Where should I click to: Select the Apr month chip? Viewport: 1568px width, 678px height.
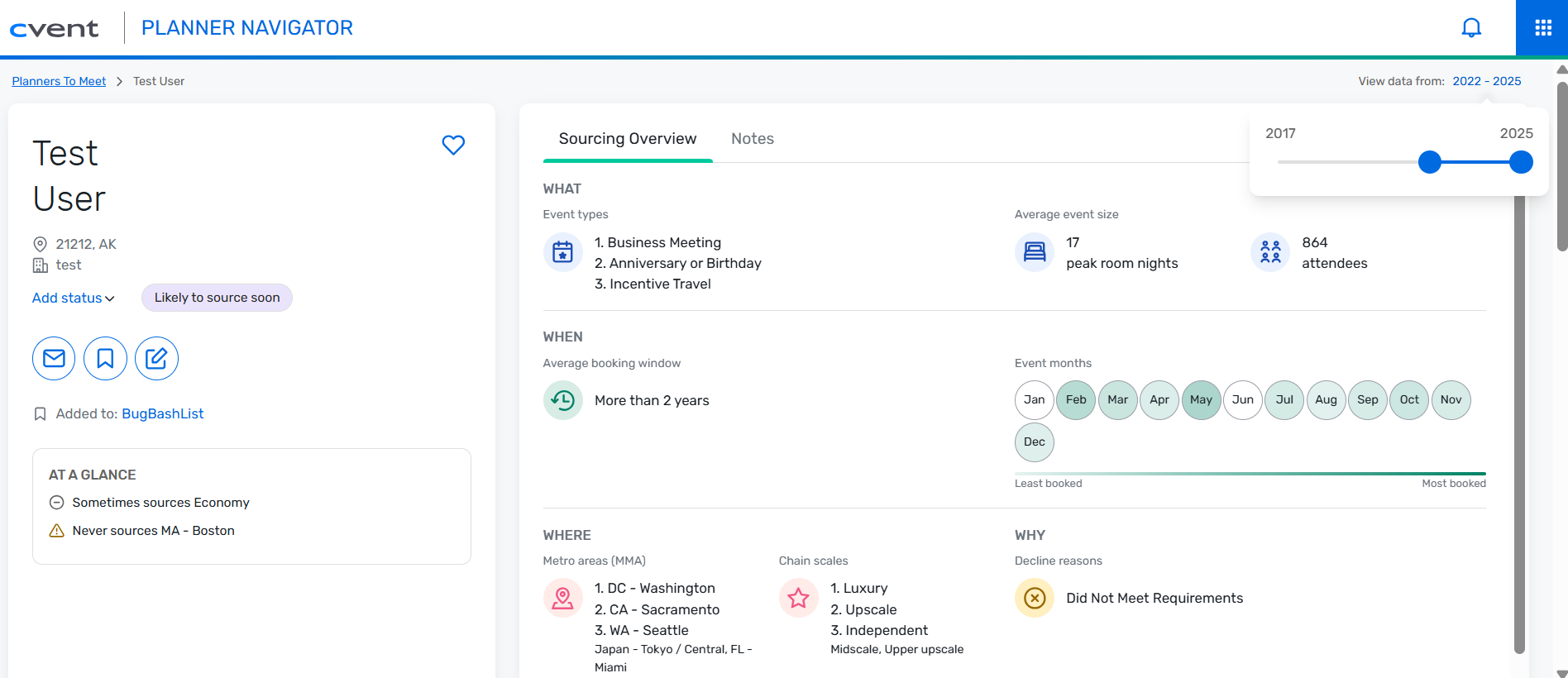pyautogui.click(x=1159, y=400)
